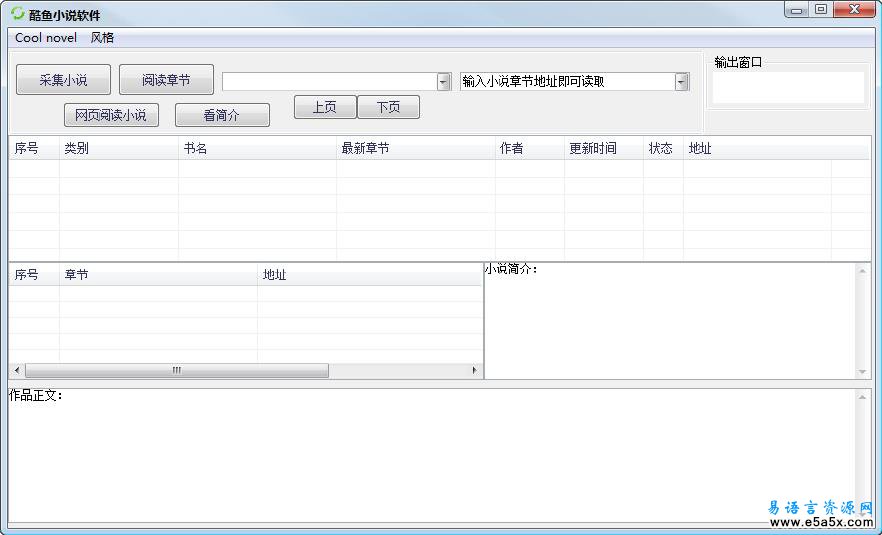Click the chapter list scroll left arrow
Screen dimensions: 882x535
[x=17, y=370]
